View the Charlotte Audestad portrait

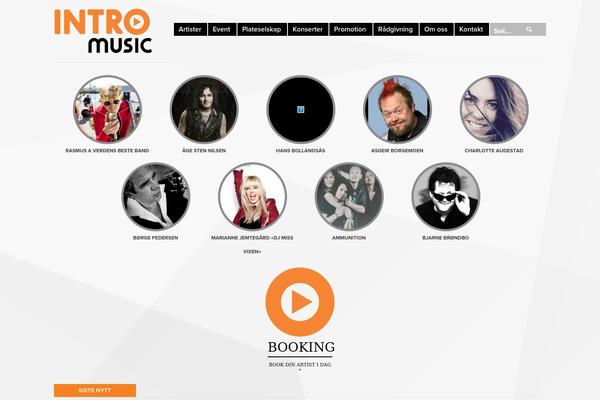tap(494, 109)
